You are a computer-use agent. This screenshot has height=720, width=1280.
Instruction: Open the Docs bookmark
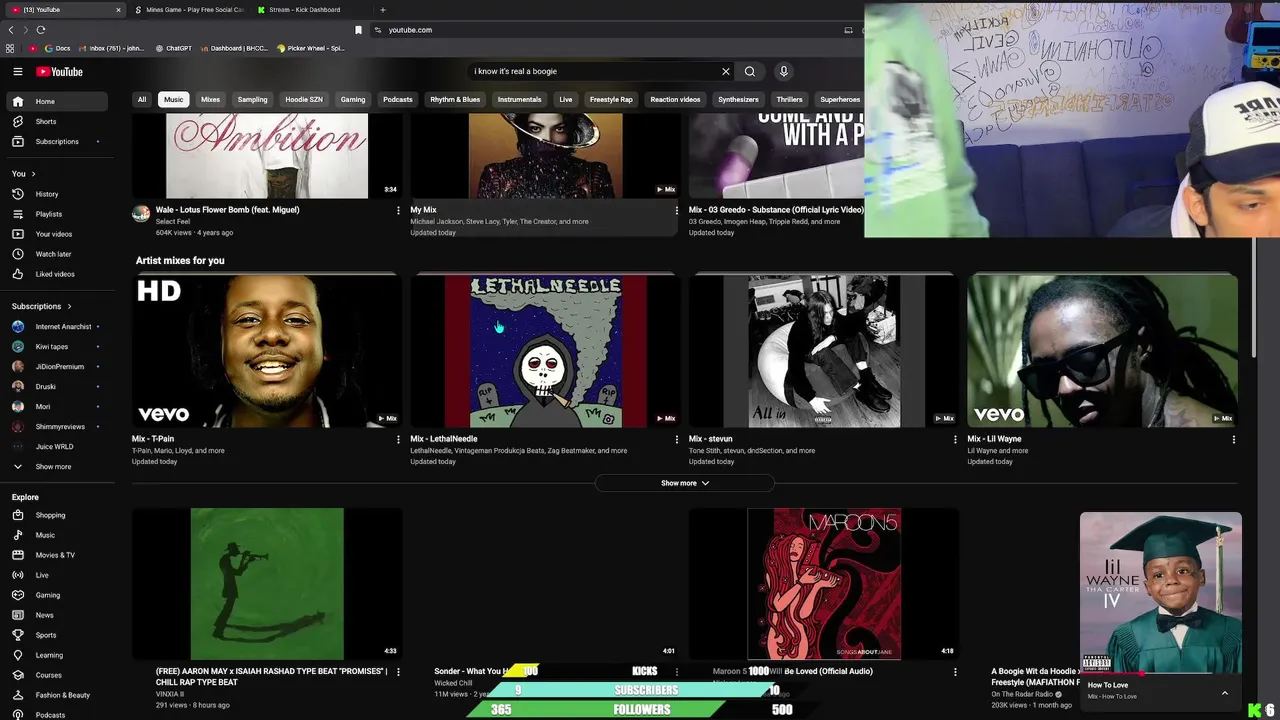pyautogui.click(x=57, y=48)
